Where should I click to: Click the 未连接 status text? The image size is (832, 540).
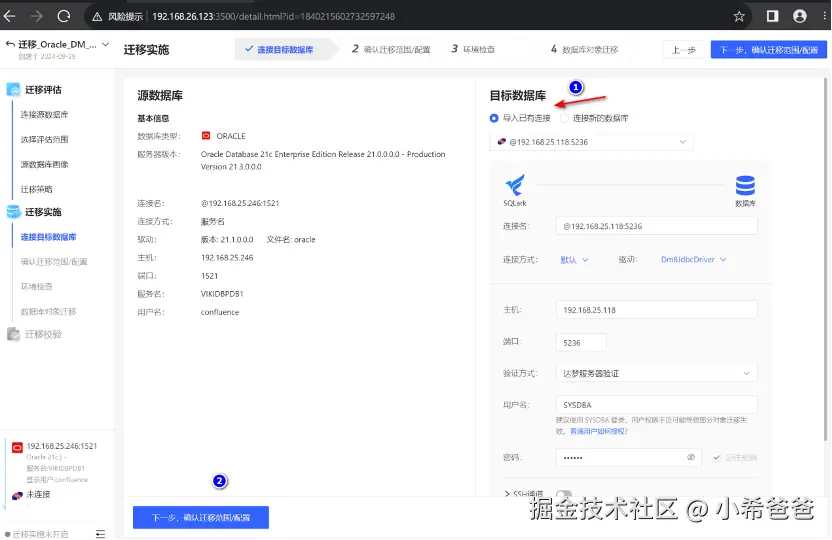[x=38, y=494]
